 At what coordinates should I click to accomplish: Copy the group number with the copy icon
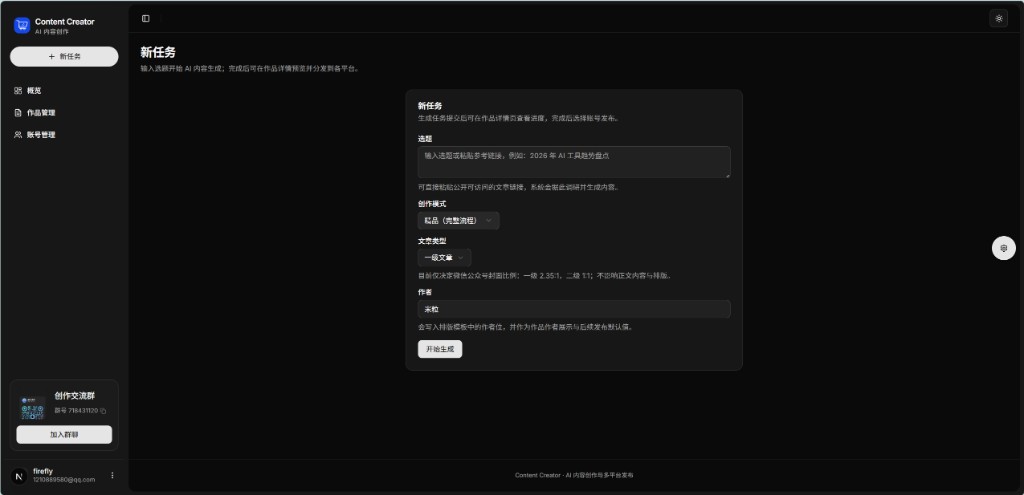point(103,411)
